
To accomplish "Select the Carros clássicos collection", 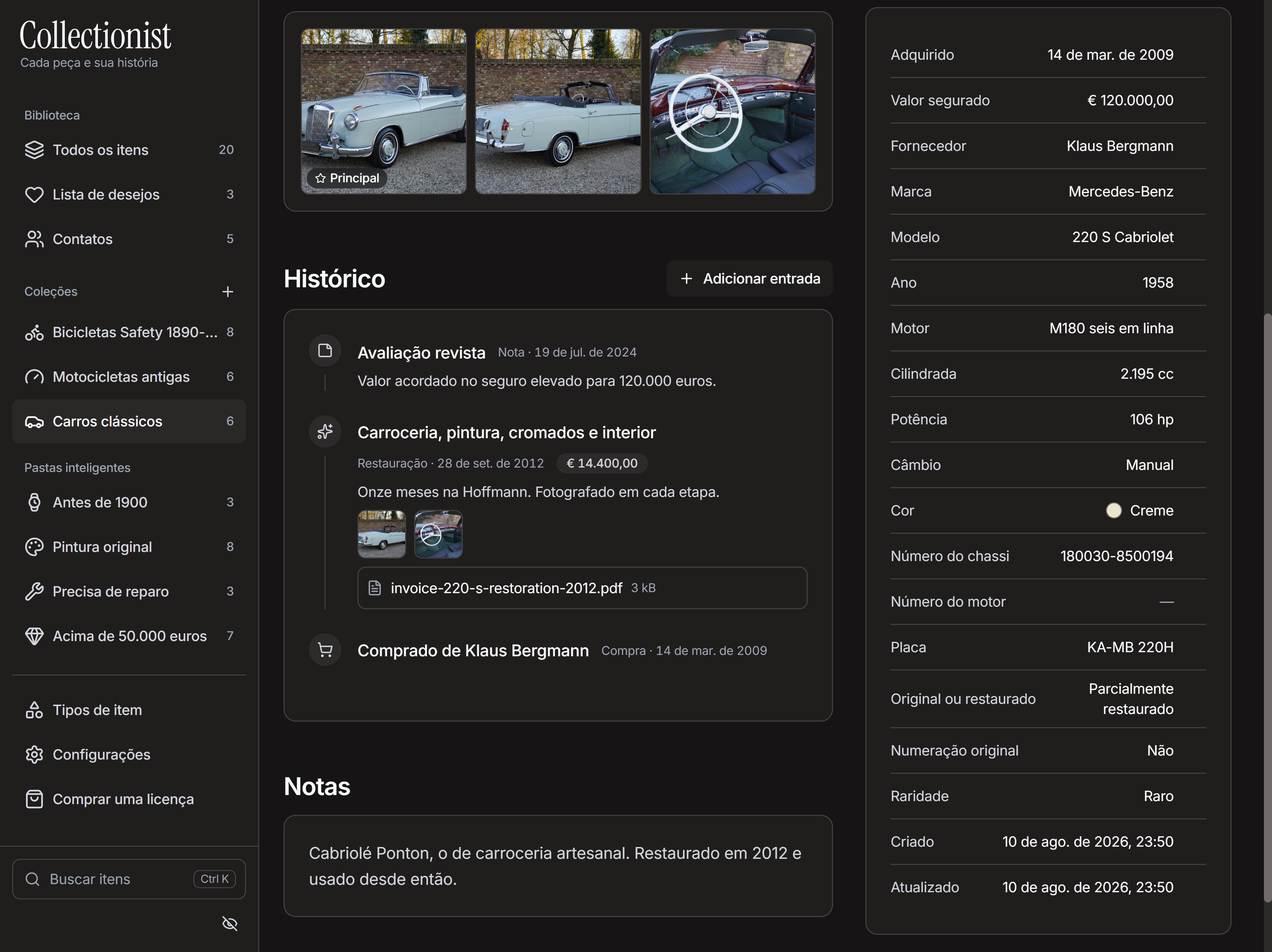I will click(x=129, y=422).
